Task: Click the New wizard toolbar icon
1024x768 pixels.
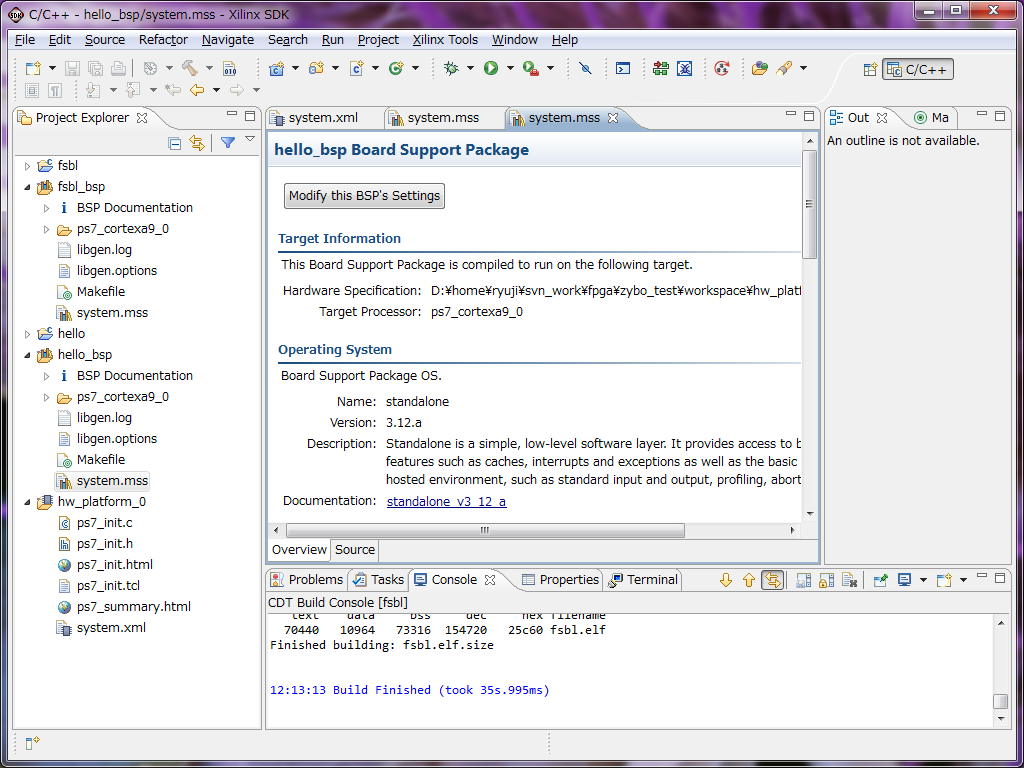Action: [x=33, y=68]
